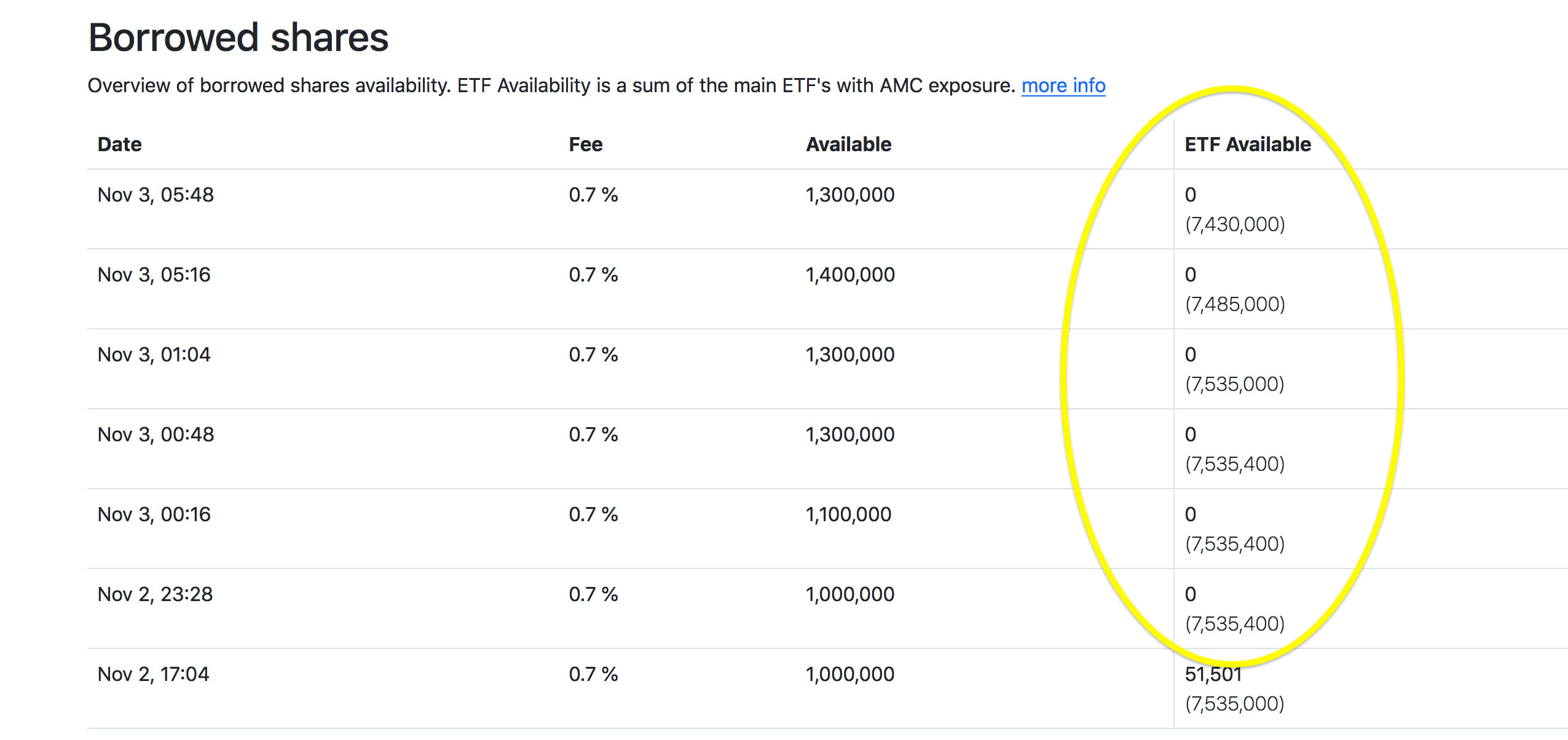Click the Nov 2, 23:28 row entry

(154, 594)
